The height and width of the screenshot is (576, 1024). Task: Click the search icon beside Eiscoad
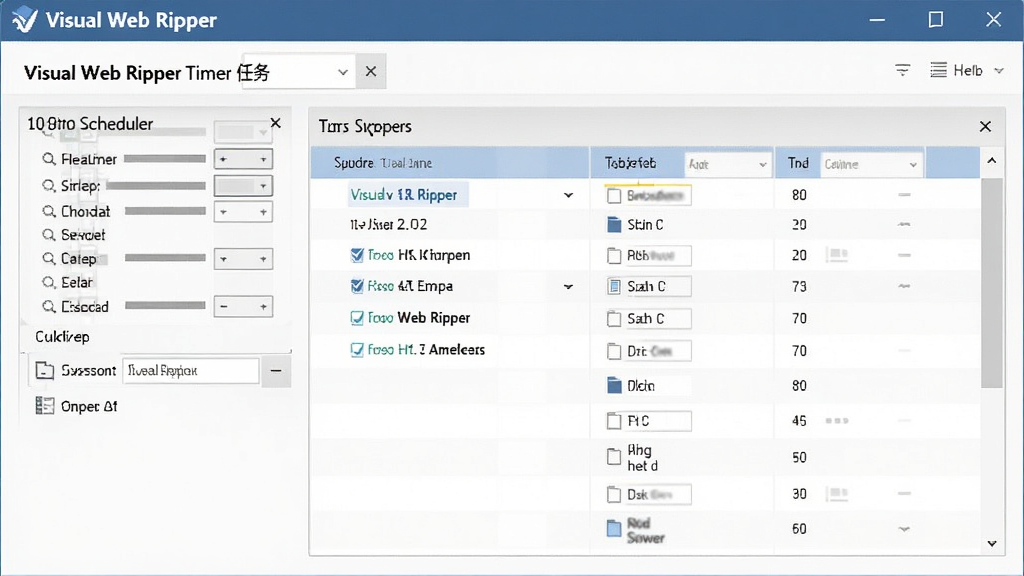tap(49, 307)
